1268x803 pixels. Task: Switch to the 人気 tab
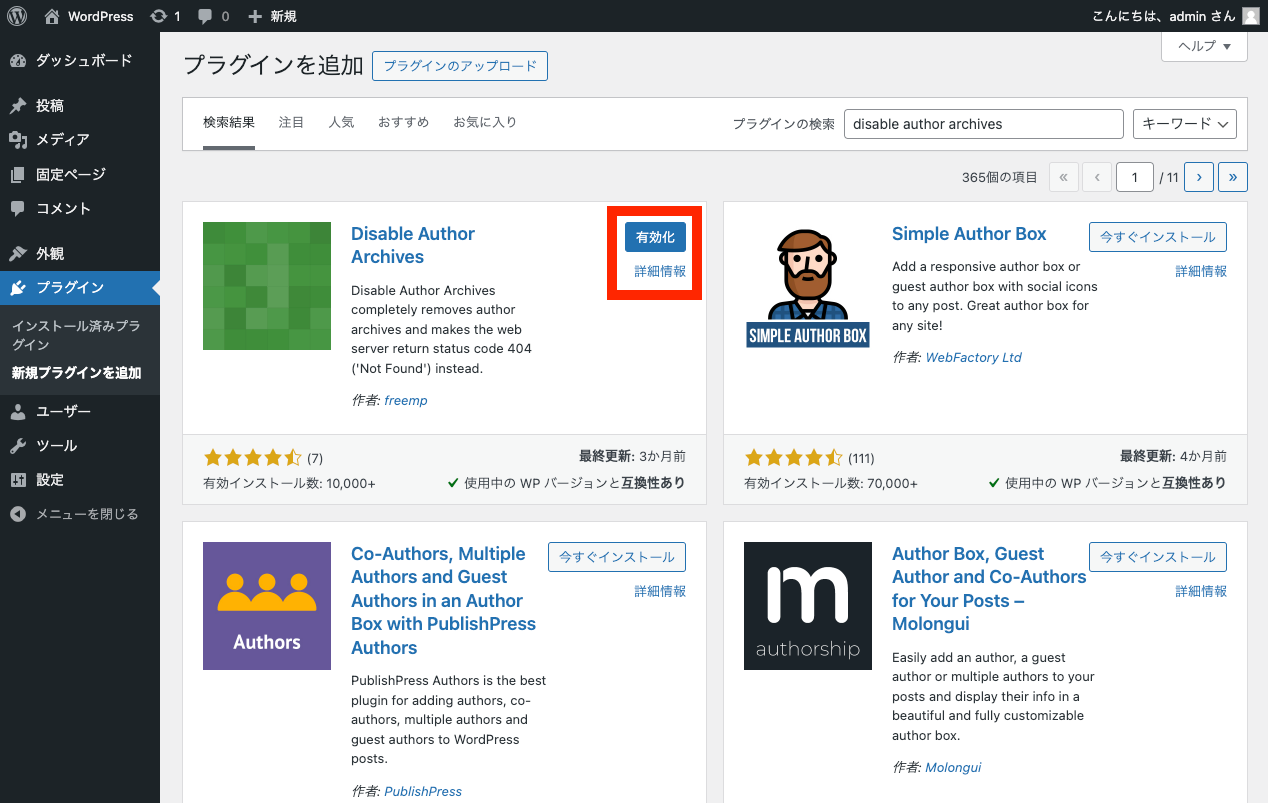341,123
